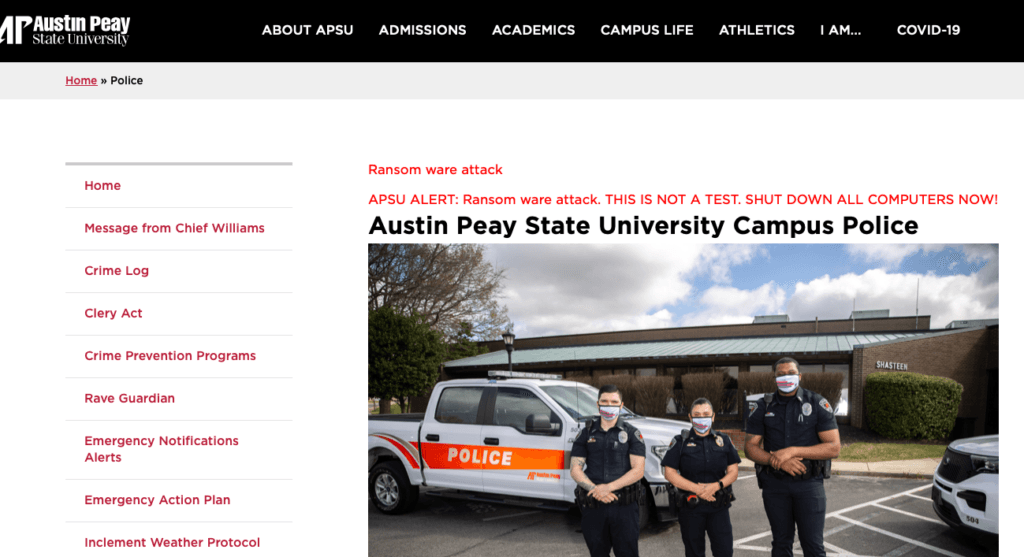Click the campus police officers photo
1024x557 pixels.
[683, 400]
